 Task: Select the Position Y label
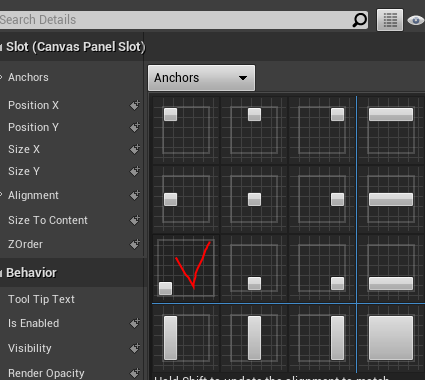coord(33,127)
